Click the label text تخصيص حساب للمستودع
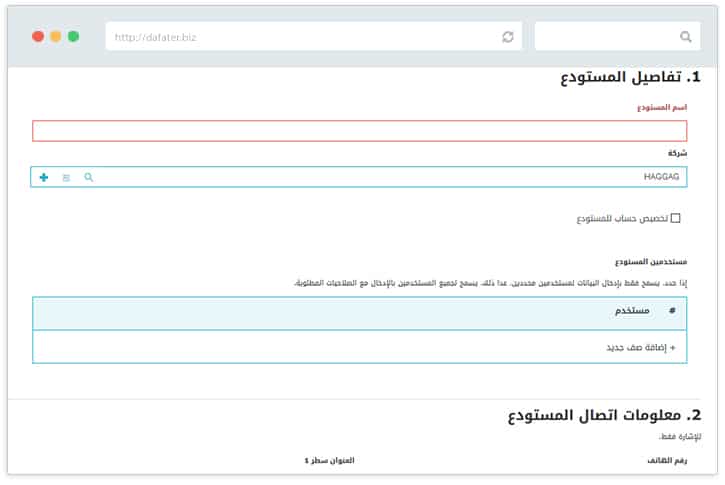This screenshot has height=485, width=725. coord(621,218)
